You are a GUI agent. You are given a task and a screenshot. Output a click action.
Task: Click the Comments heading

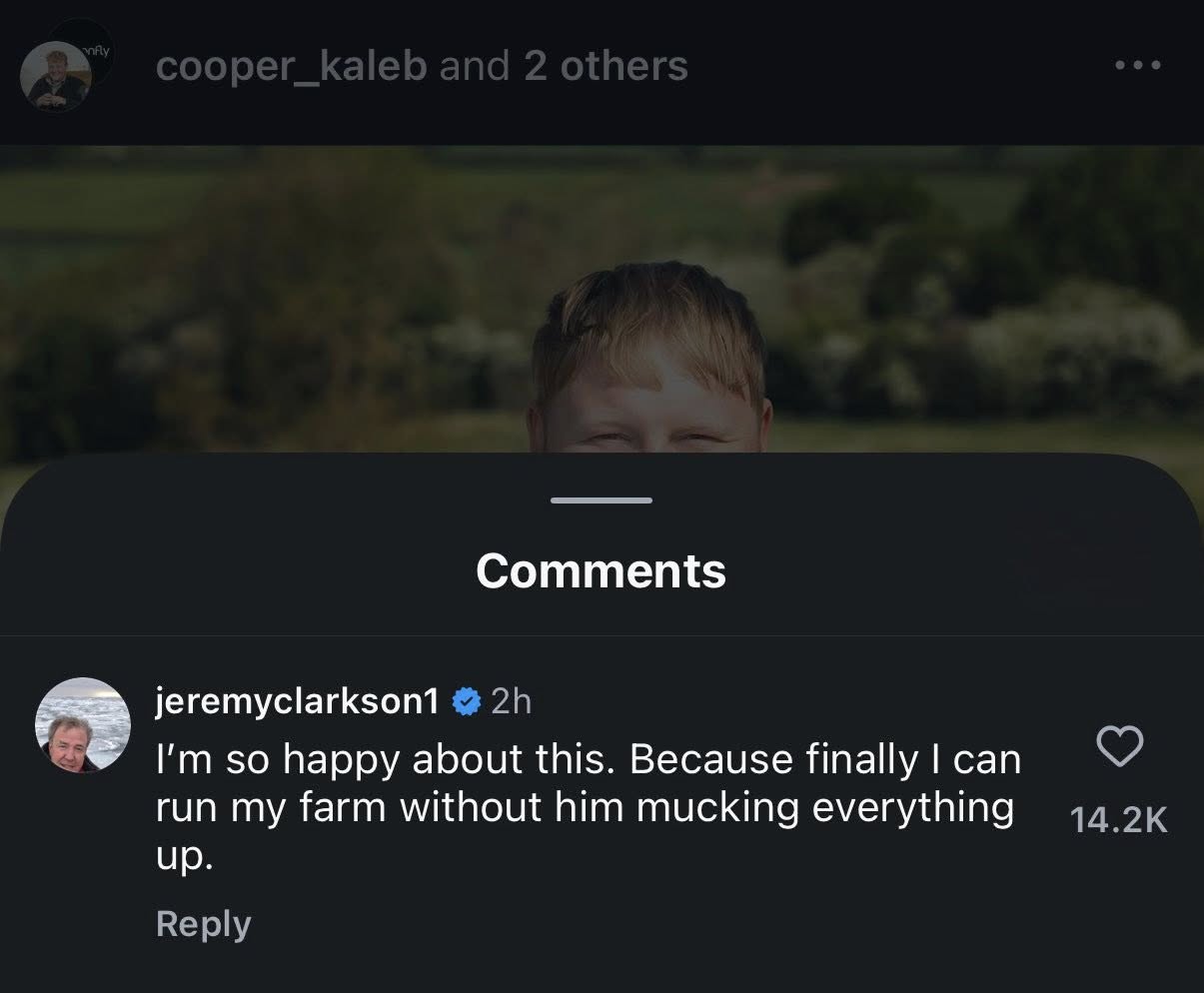pos(601,570)
